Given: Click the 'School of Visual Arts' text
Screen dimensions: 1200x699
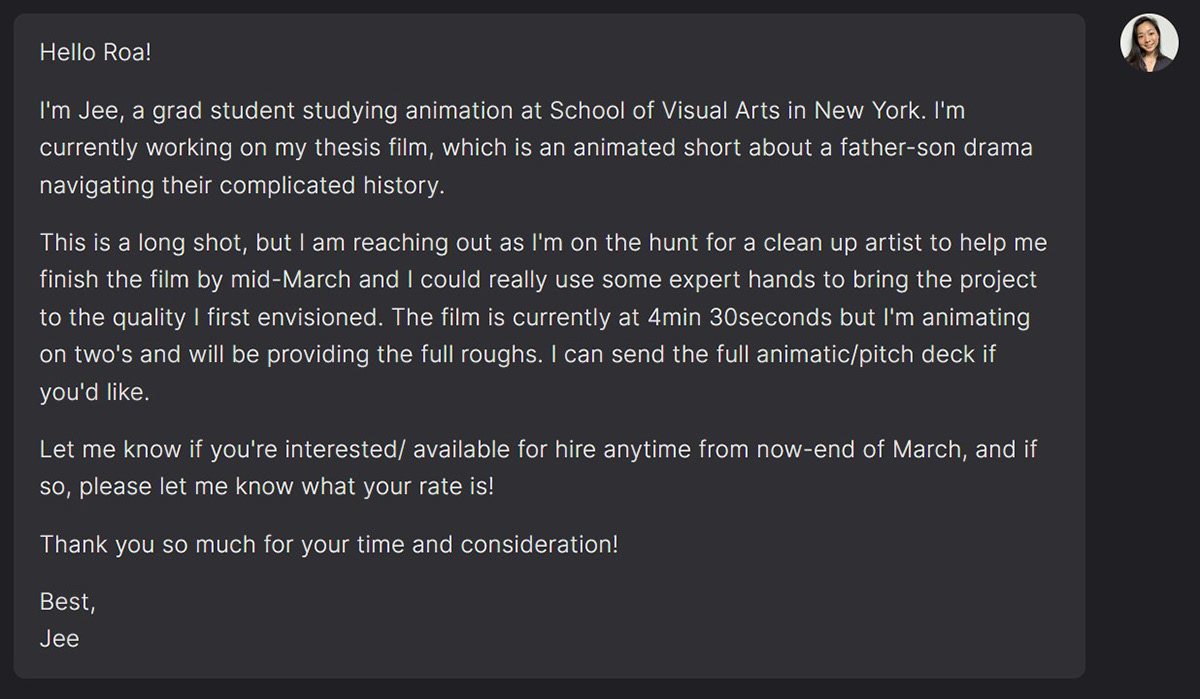Looking at the screenshot, I should [663, 110].
